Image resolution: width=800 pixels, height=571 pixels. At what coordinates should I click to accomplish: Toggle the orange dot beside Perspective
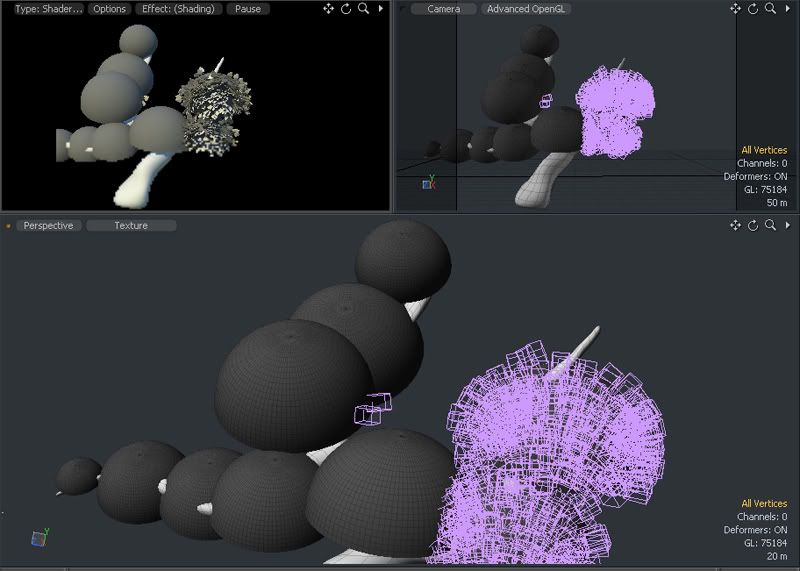tap(9, 226)
